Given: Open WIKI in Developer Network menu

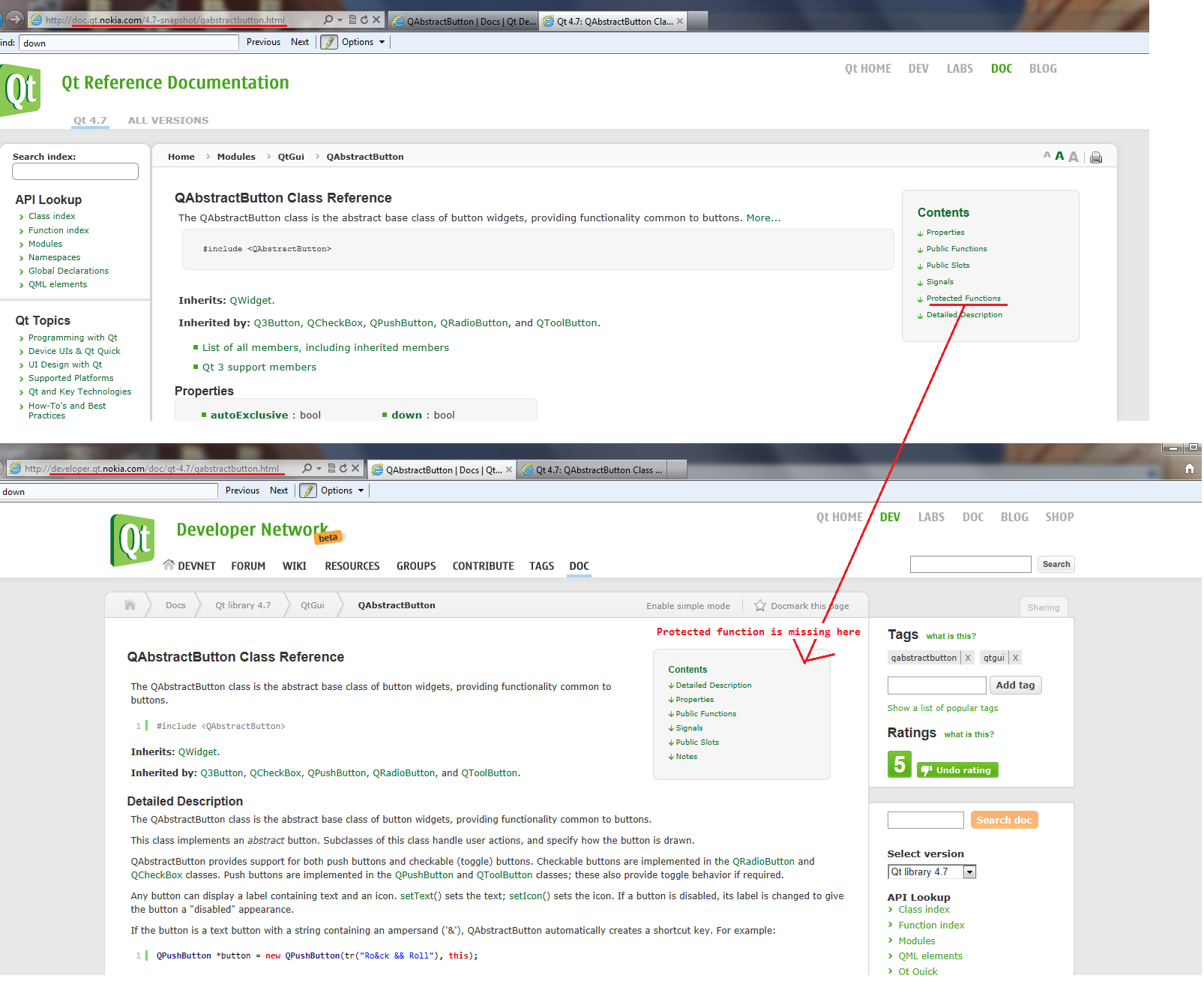Looking at the screenshot, I should coord(295,566).
